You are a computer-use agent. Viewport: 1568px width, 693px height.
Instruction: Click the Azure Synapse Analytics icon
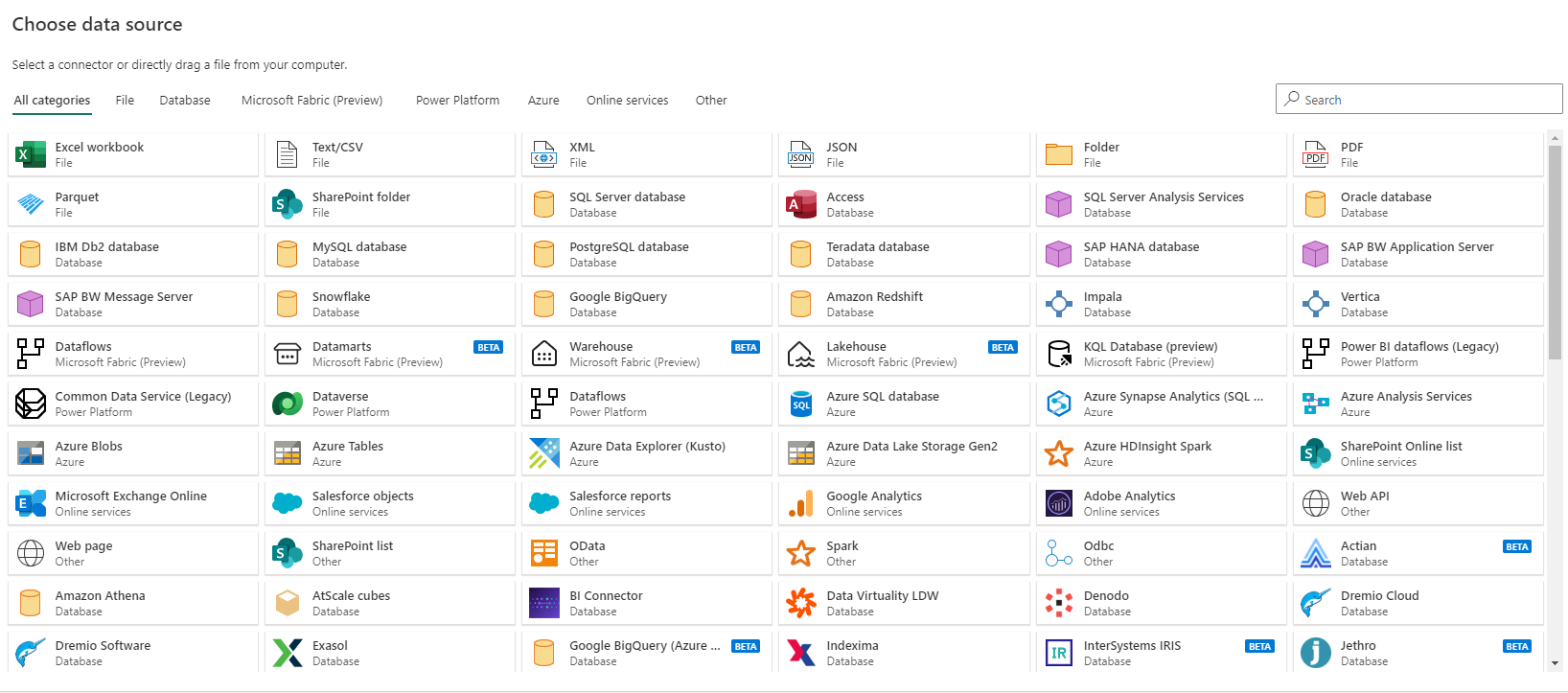1058,404
